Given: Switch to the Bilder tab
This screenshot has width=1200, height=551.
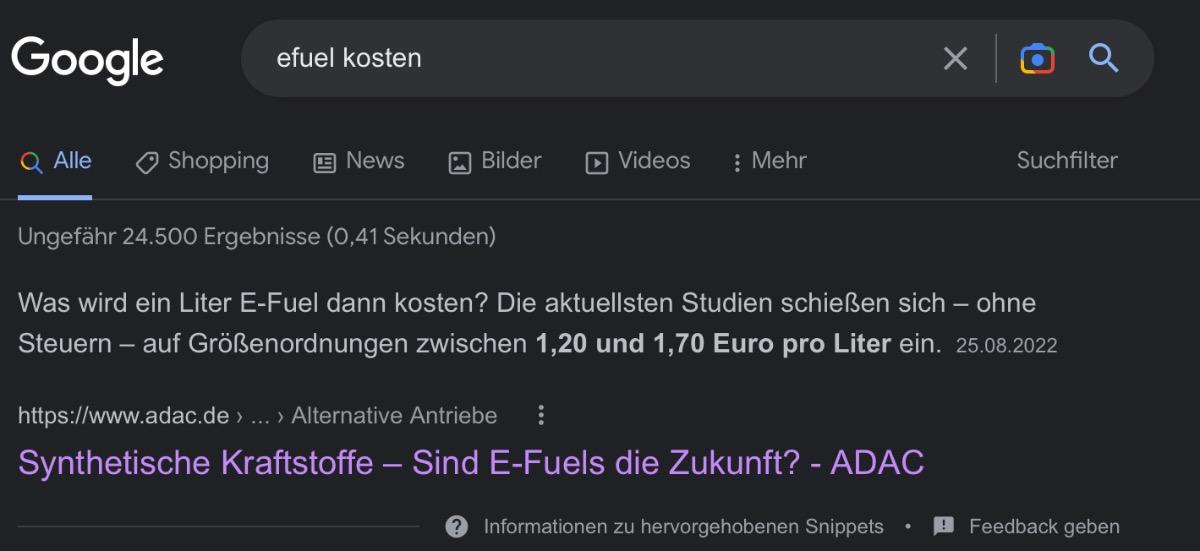Looking at the screenshot, I should click(x=510, y=161).
